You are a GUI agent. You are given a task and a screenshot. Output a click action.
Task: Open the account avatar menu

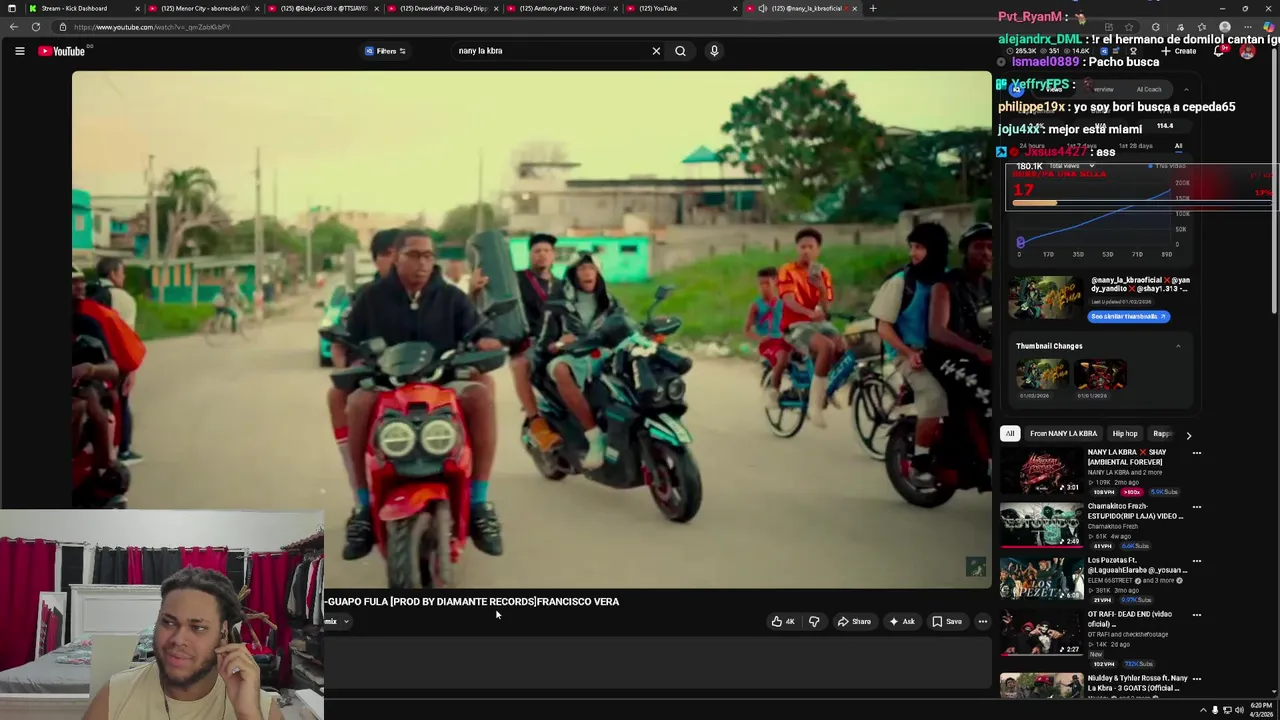click(1247, 51)
